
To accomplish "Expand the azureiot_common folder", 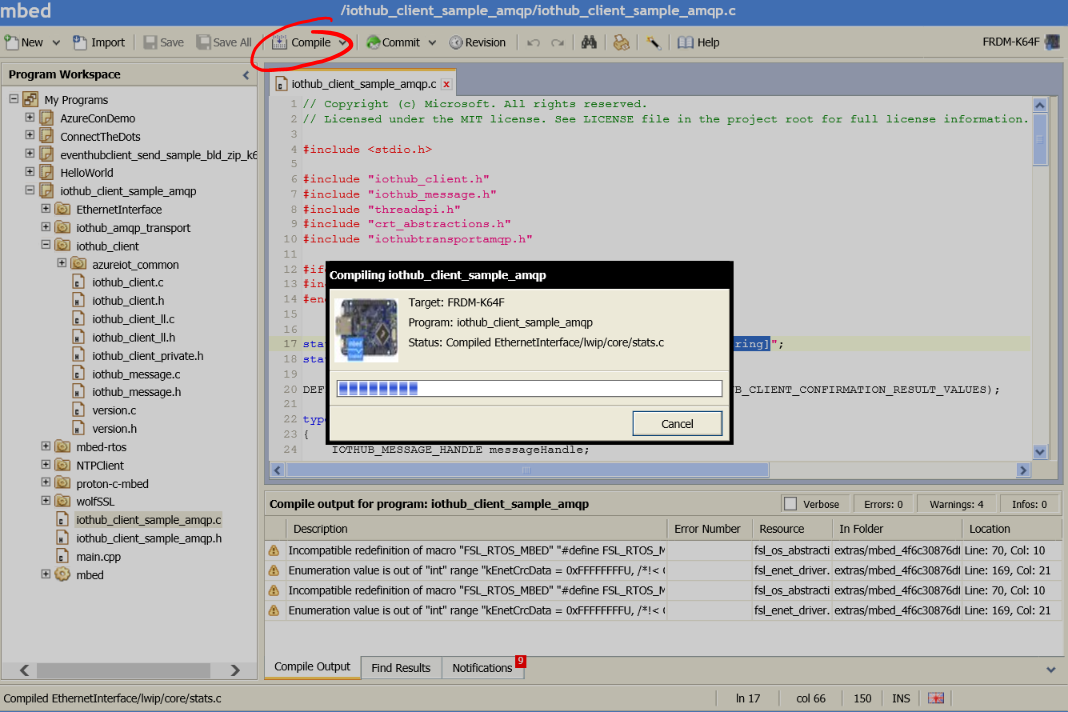I will click(62, 263).
